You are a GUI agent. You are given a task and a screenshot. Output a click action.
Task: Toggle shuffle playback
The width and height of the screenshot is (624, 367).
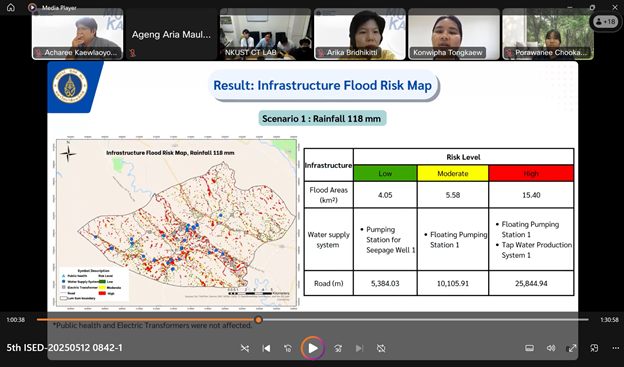(x=245, y=348)
